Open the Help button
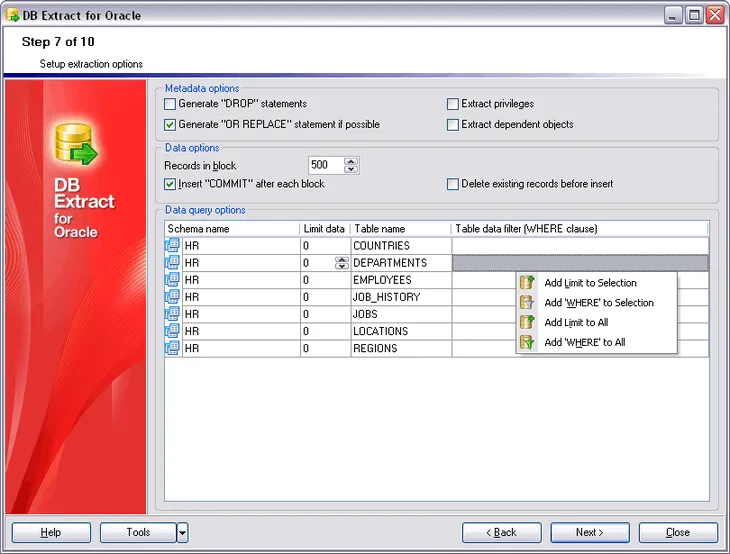This screenshot has width=730, height=554. pos(51,533)
